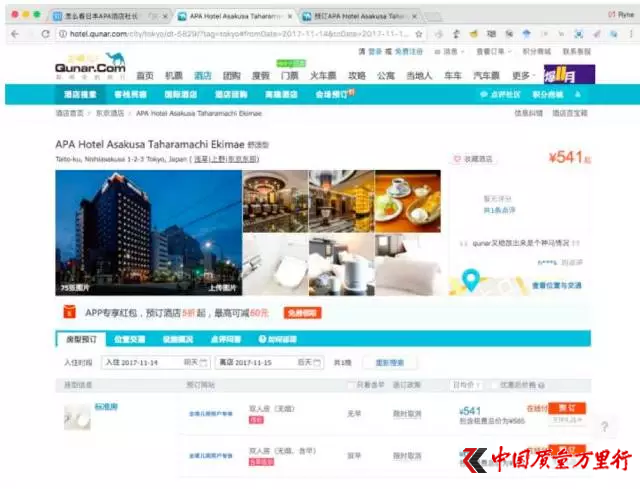Image resolution: width=640 pixels, height=489 pixels.
Task: Switch to the 设施概况 tab
Action: (178, 339)
